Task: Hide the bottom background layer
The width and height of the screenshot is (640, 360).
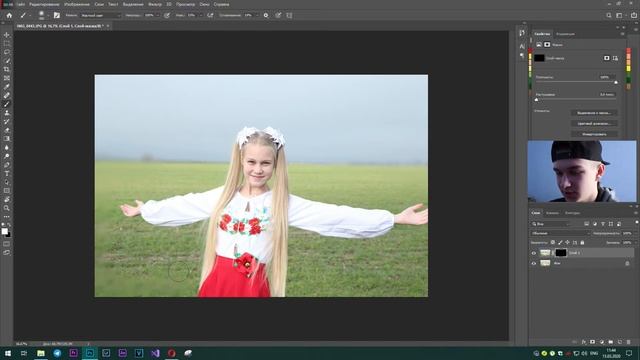Action: pyautogui.click(x=533, y=264)
